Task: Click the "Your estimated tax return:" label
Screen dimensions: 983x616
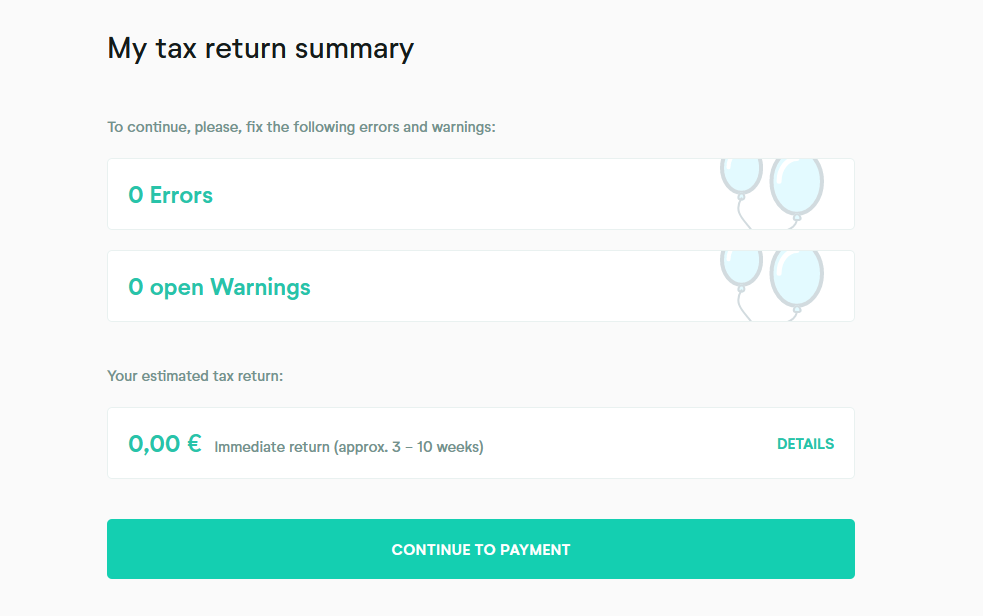Action: 195,376
